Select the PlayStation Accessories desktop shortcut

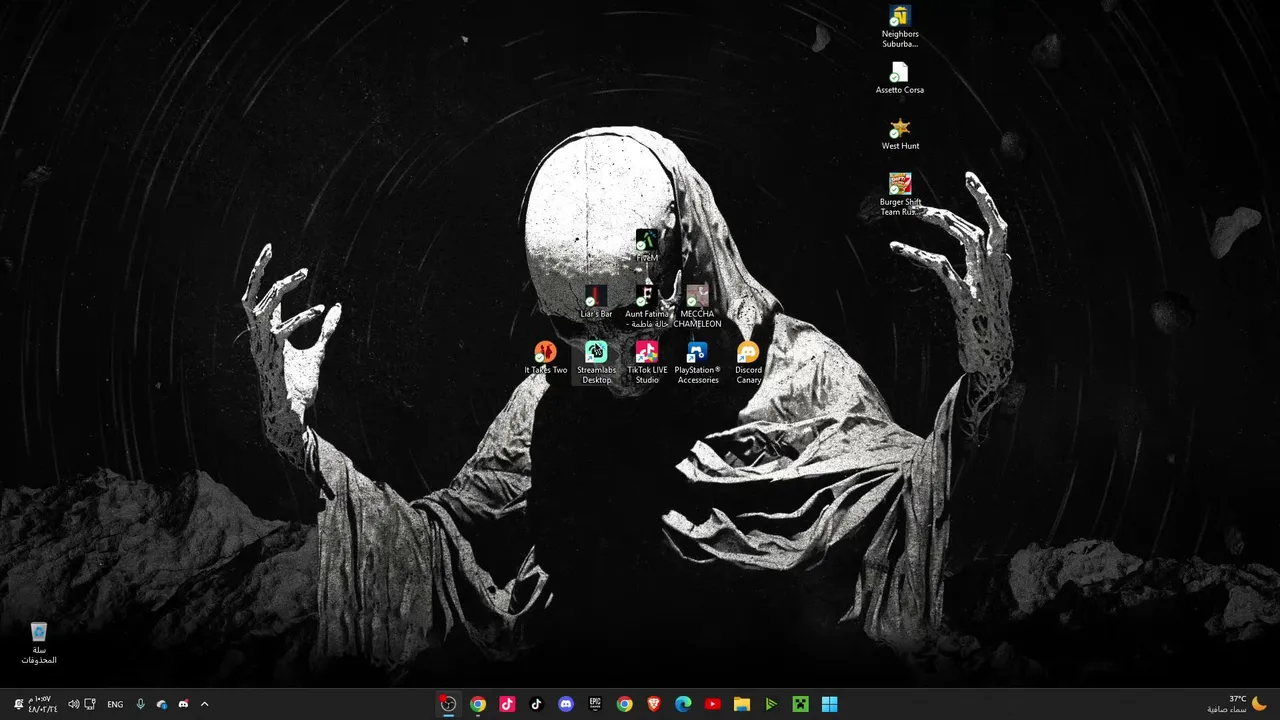coord(697,363)
